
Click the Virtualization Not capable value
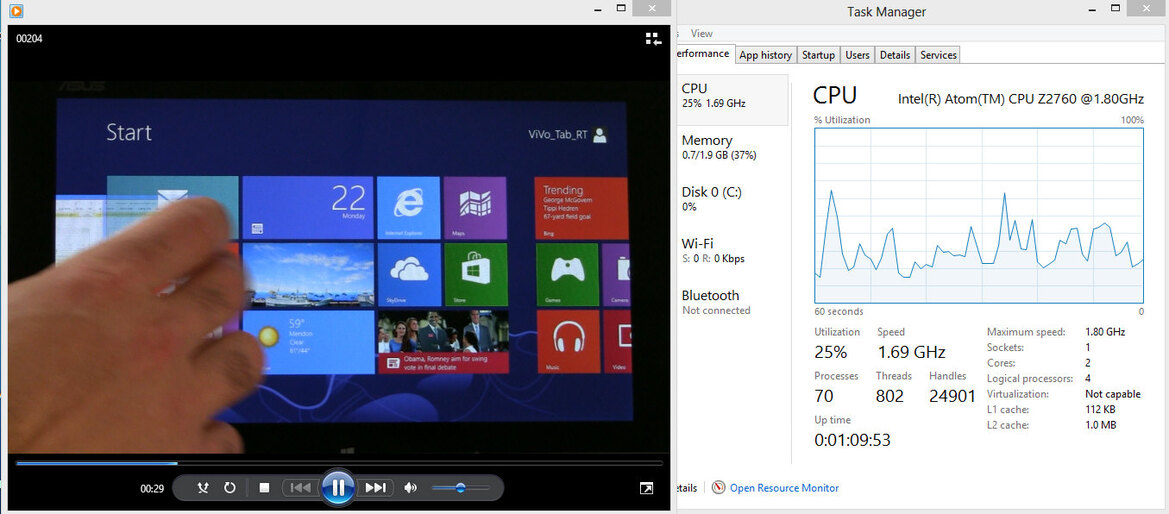pos(1113,394)
